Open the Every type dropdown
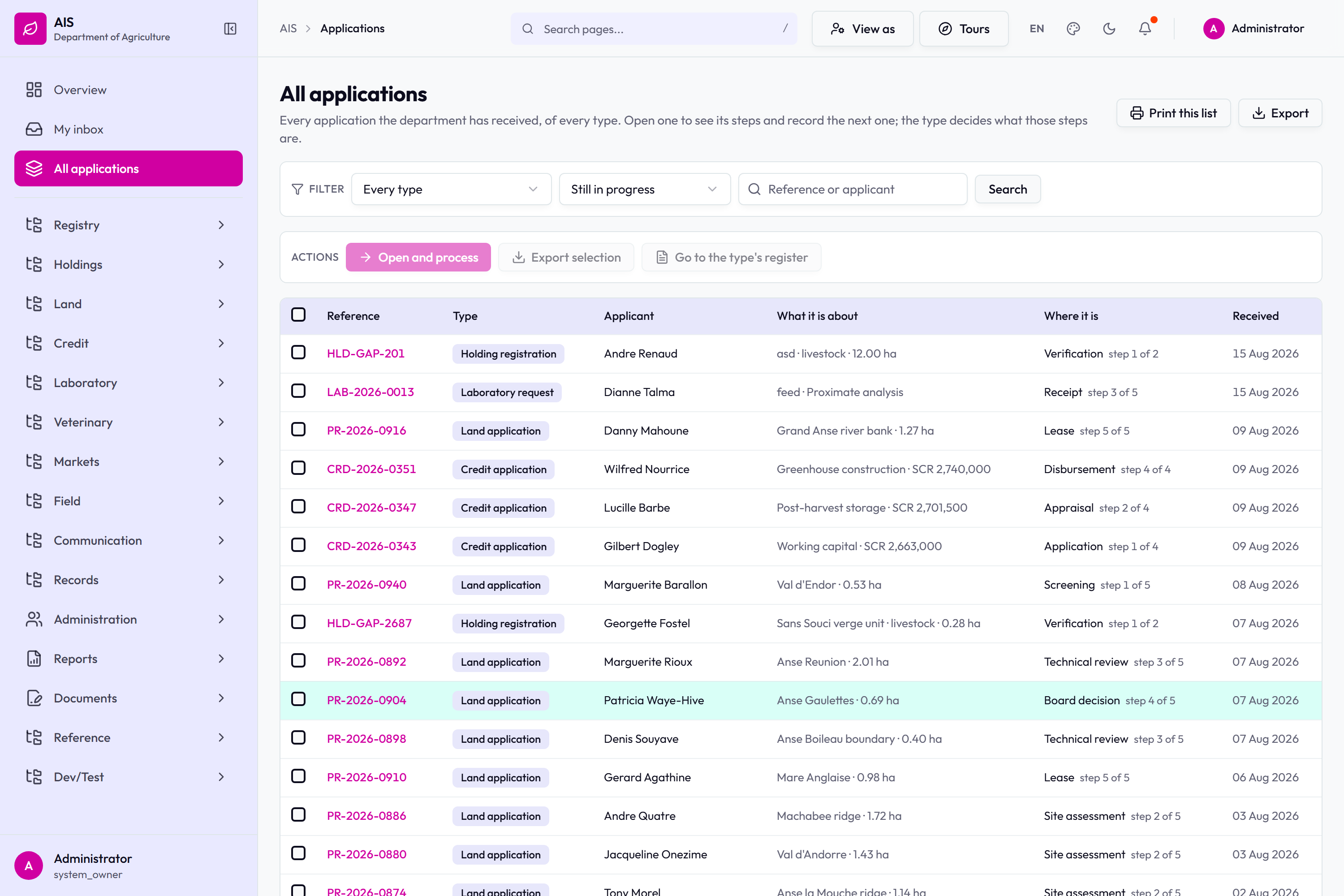This screenshot has height=896, width=1344. (451, 189)
